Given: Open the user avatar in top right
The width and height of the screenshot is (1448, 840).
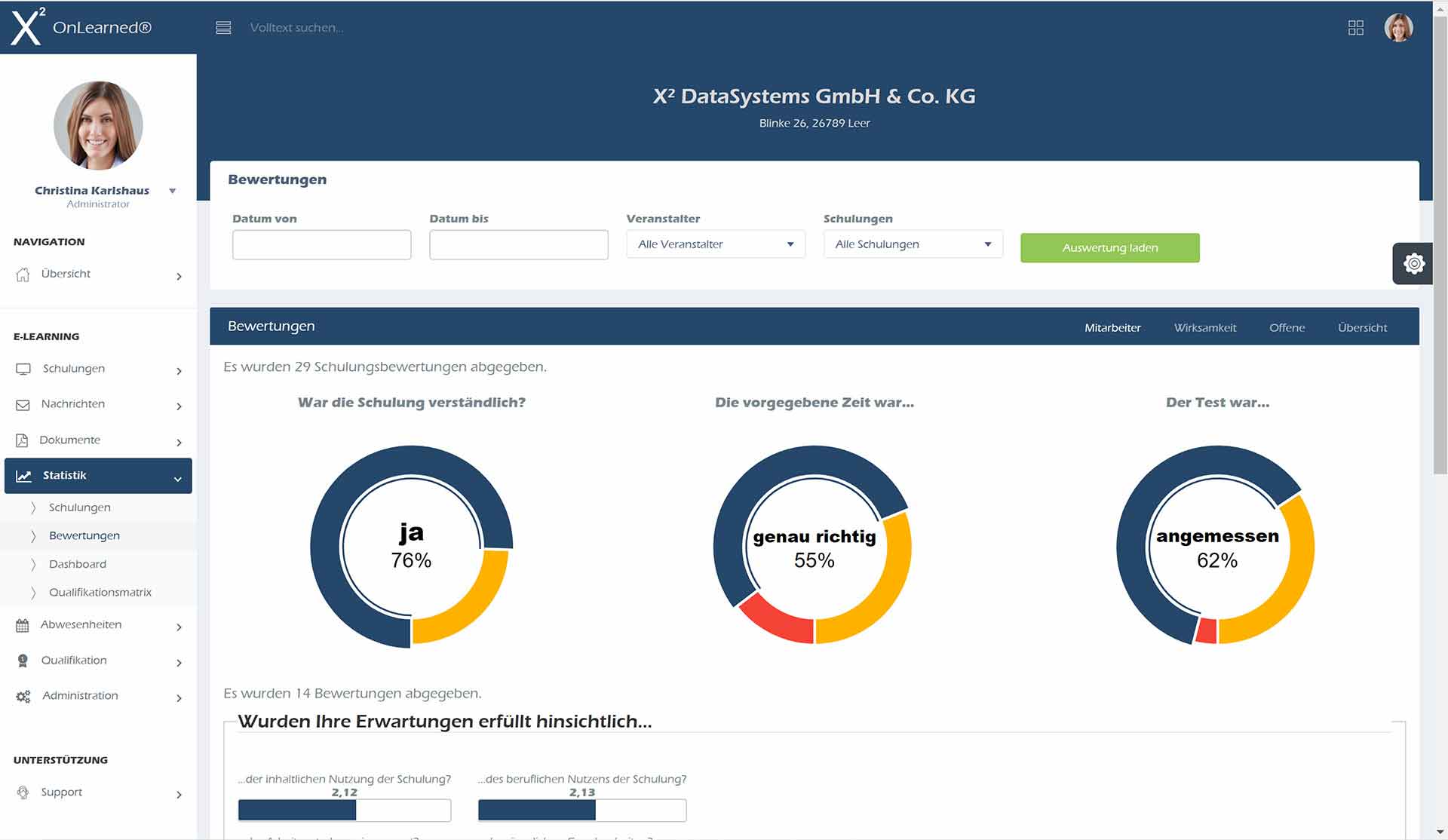Looking at the screenshot, I should (x=1398, y=28).
